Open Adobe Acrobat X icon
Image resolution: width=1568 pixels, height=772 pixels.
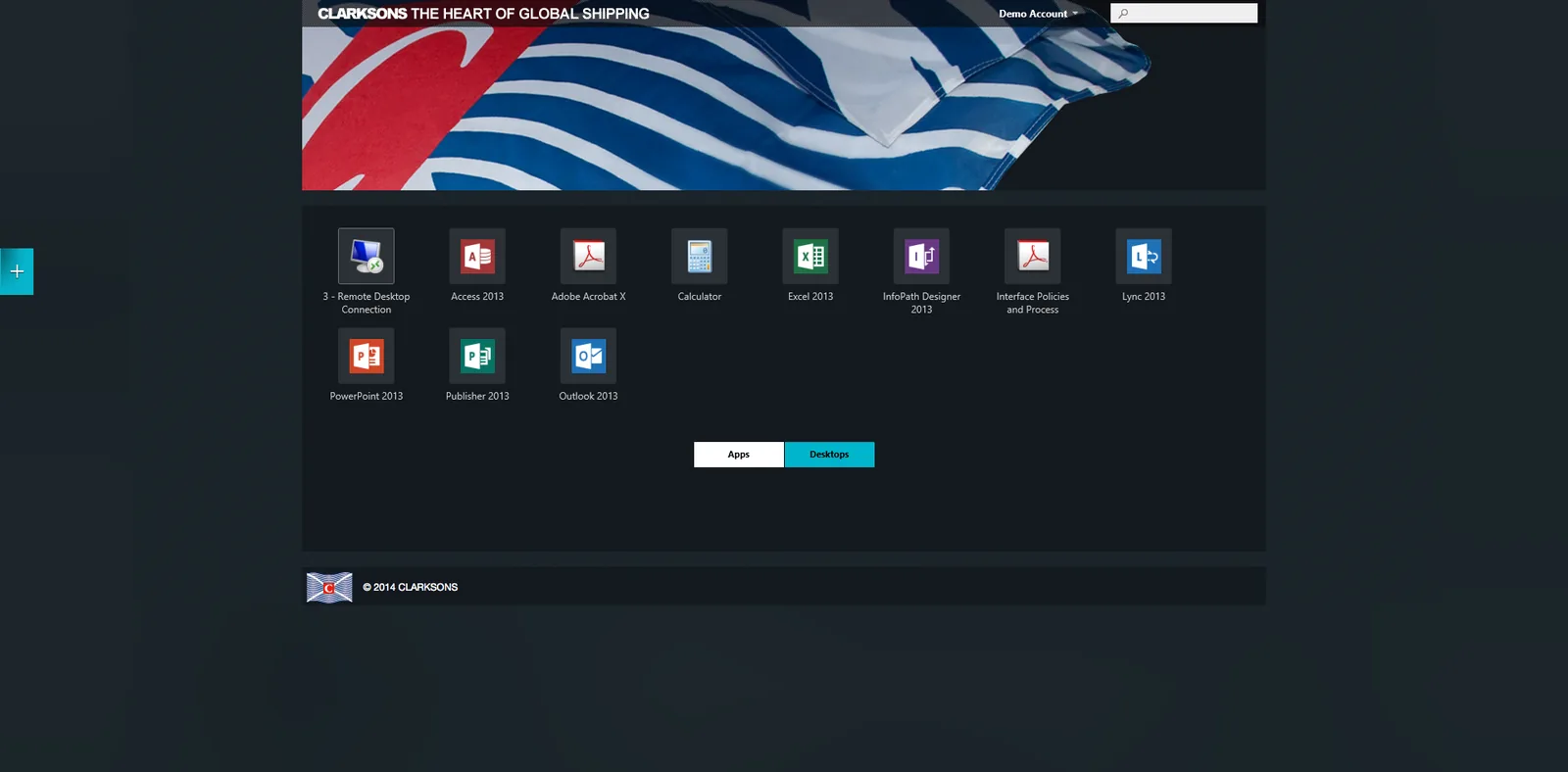[x=588, y=257]
